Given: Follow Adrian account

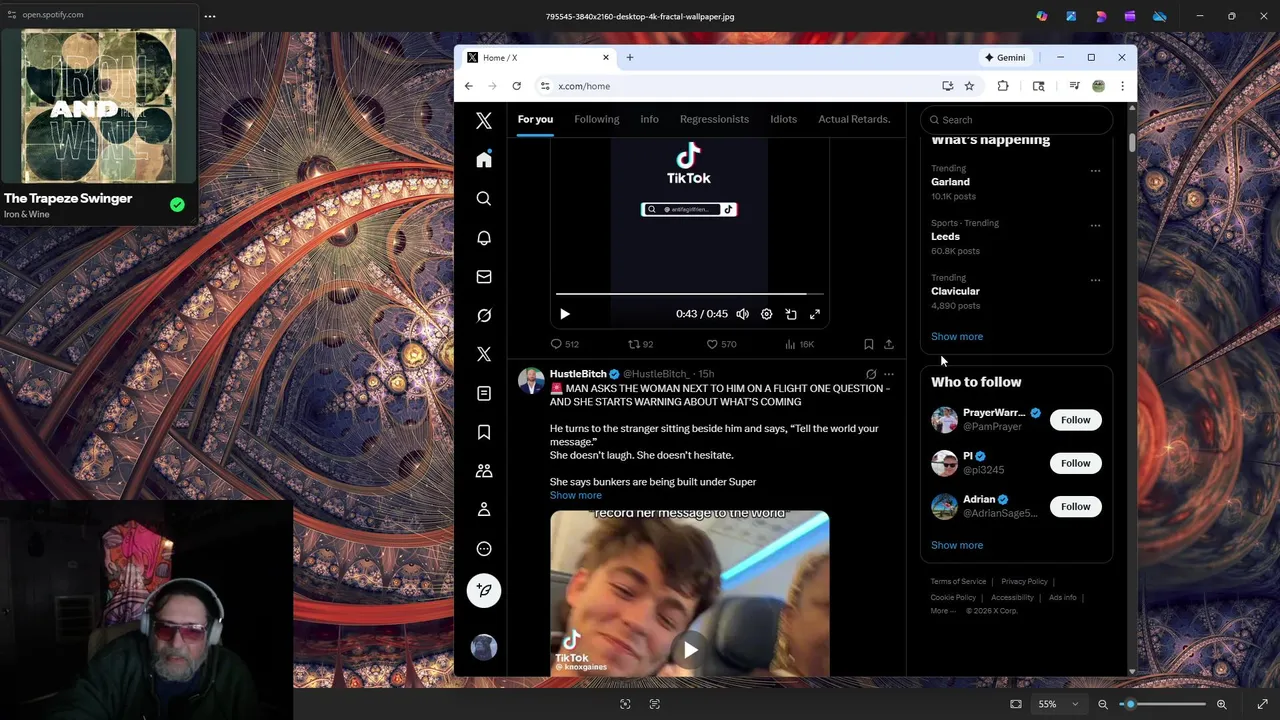Looking at the screenshot, I should (1076, 507).
